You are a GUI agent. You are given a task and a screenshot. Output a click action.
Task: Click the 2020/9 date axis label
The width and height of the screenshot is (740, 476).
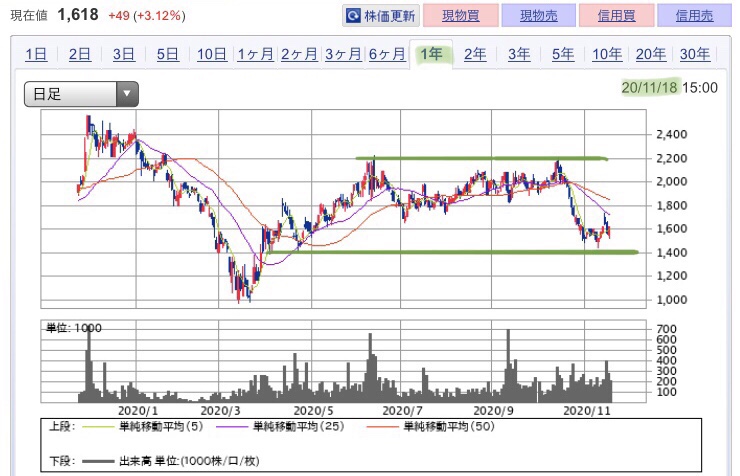[493, 410]
